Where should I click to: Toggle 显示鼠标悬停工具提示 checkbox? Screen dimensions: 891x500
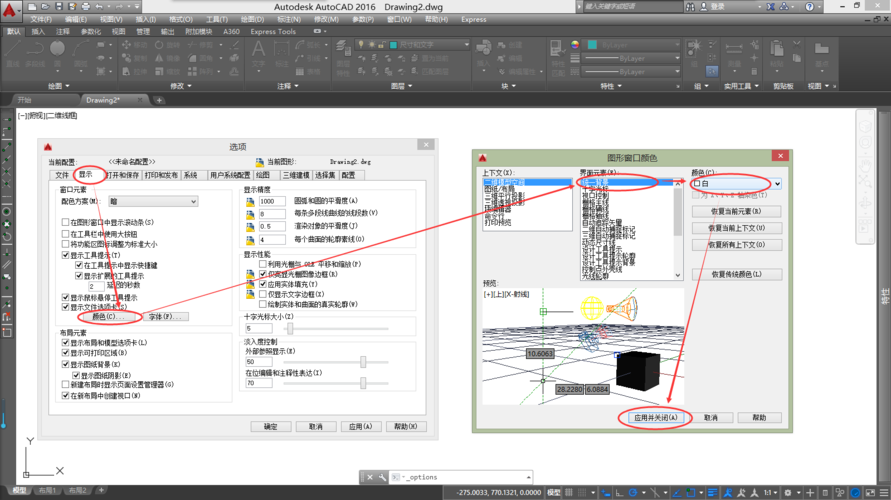click(x=65, y=297)
